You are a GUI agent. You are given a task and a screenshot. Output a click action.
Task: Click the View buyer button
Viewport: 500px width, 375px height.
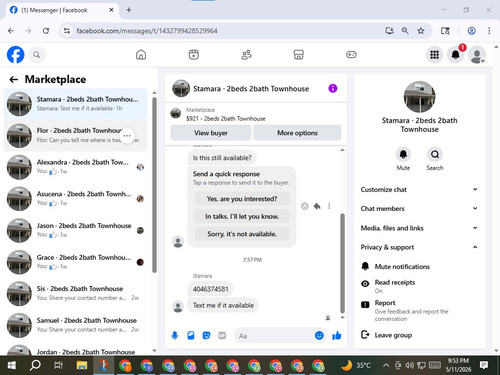[x=211, y=133]
